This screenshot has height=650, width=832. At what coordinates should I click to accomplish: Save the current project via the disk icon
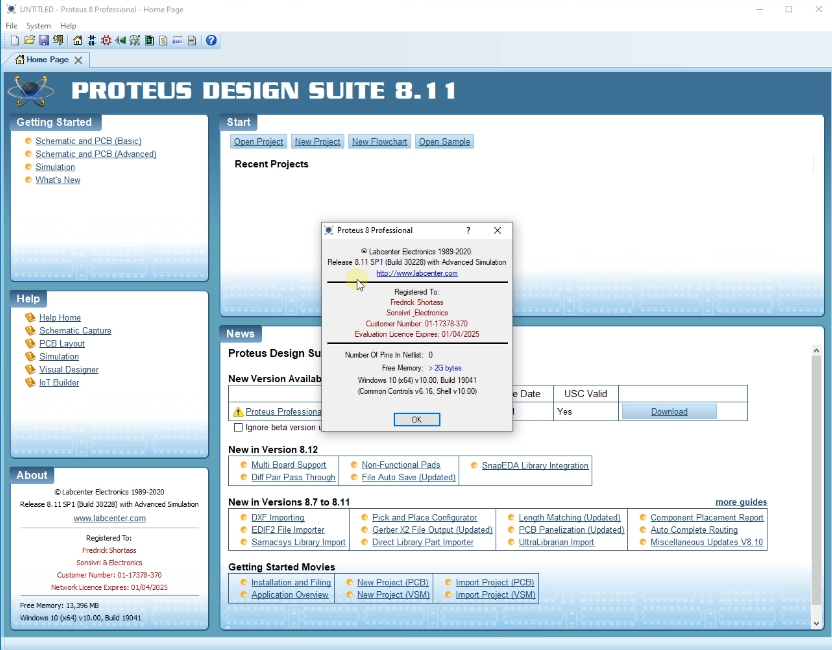coord(44,41)
